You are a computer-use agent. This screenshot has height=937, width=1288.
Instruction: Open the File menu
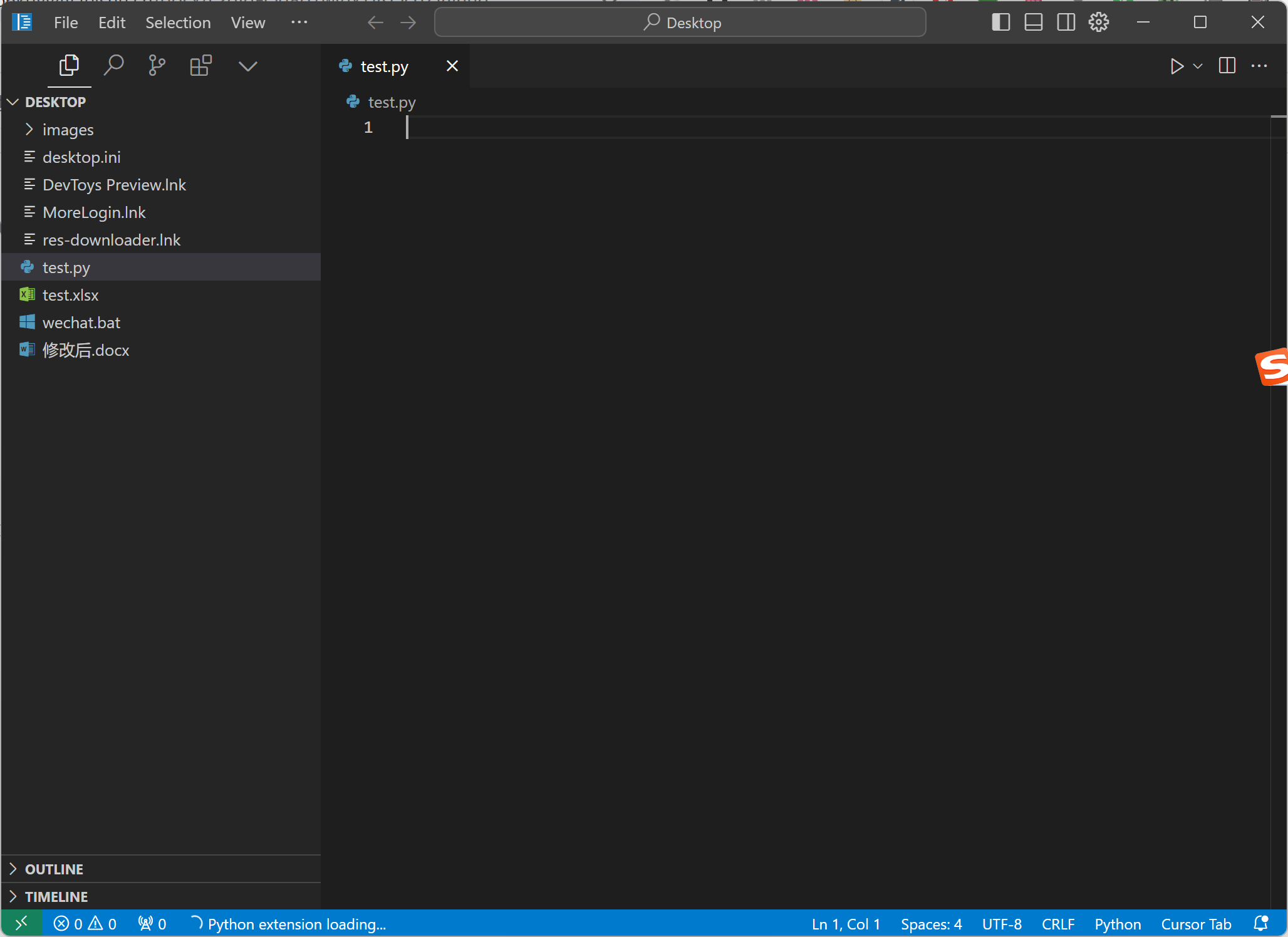click(64, 22)
